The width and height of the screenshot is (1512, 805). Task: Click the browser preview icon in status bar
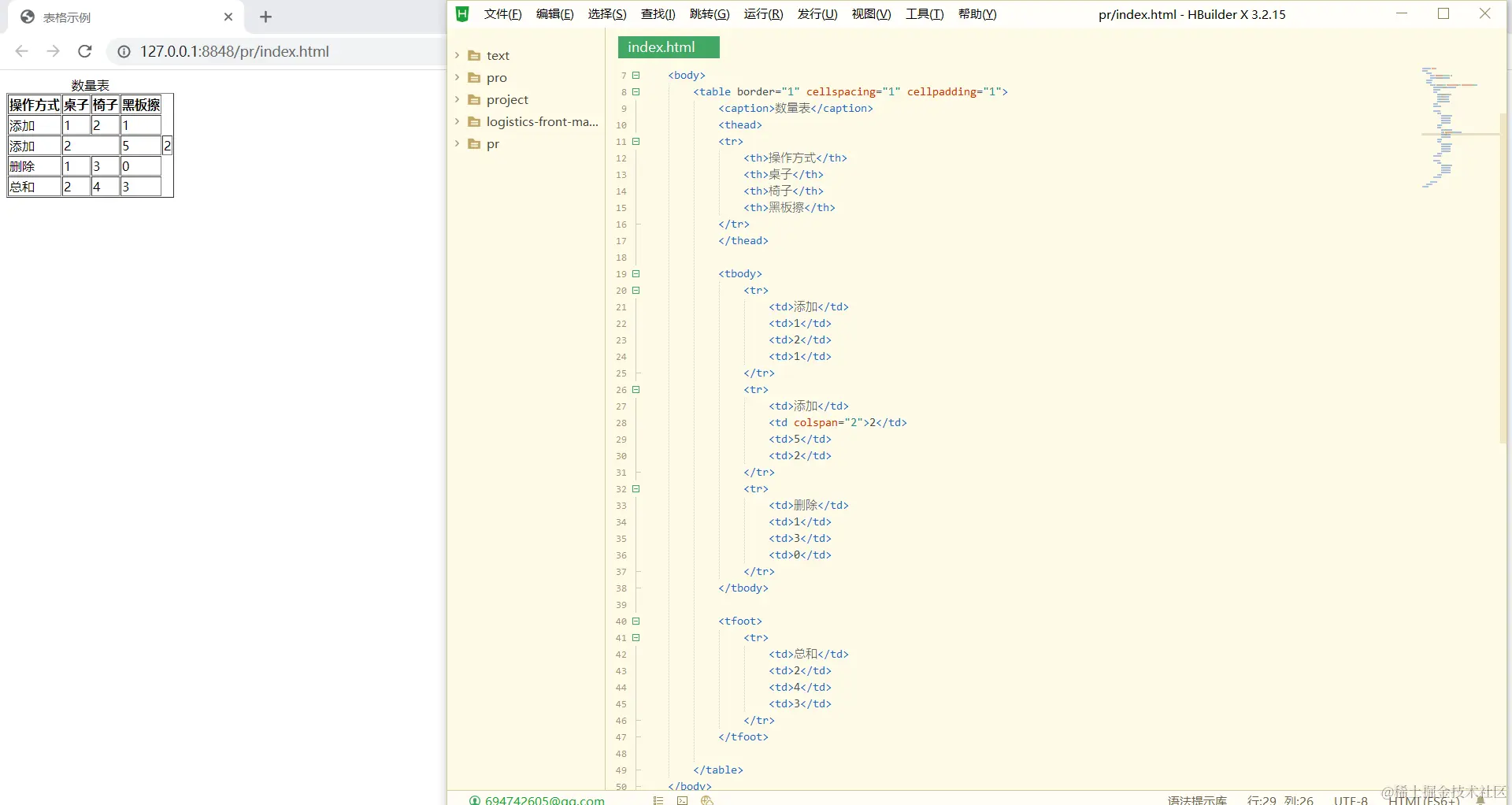pos(706,800)
